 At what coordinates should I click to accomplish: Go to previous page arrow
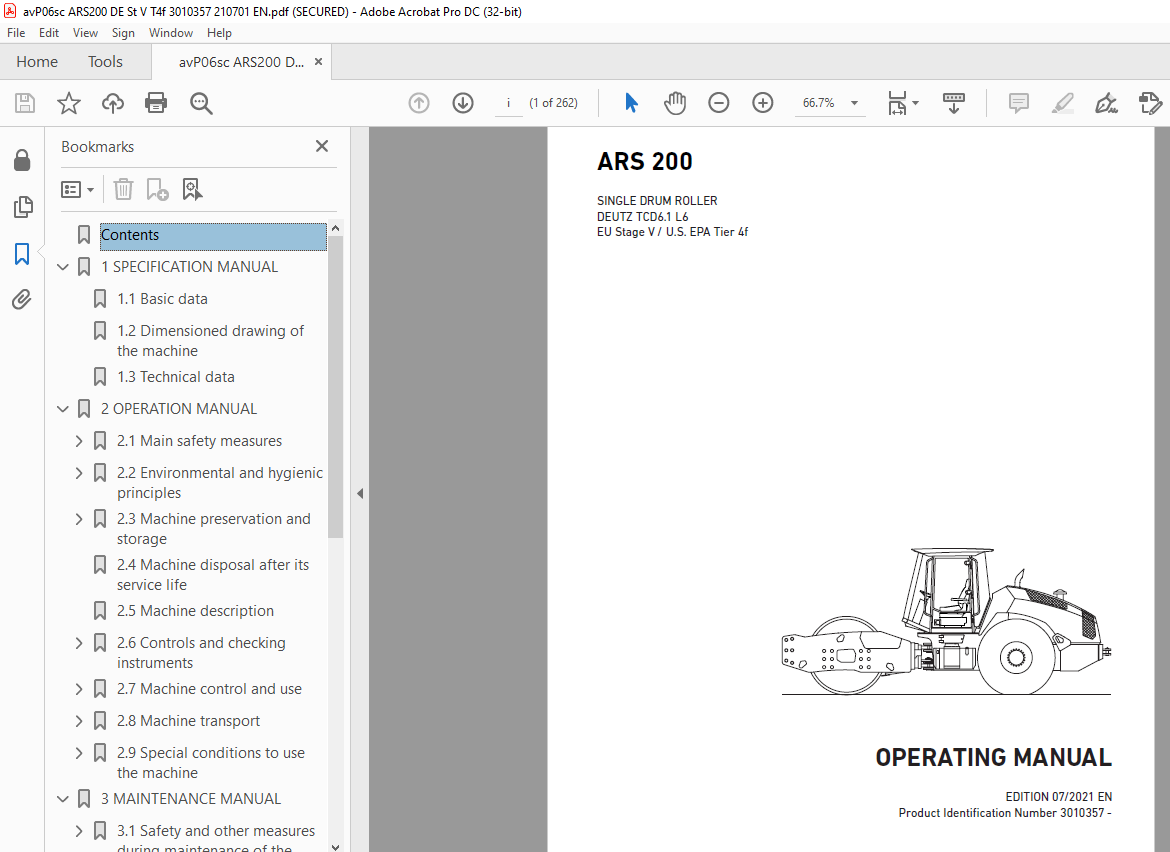[x=419, y=103]
